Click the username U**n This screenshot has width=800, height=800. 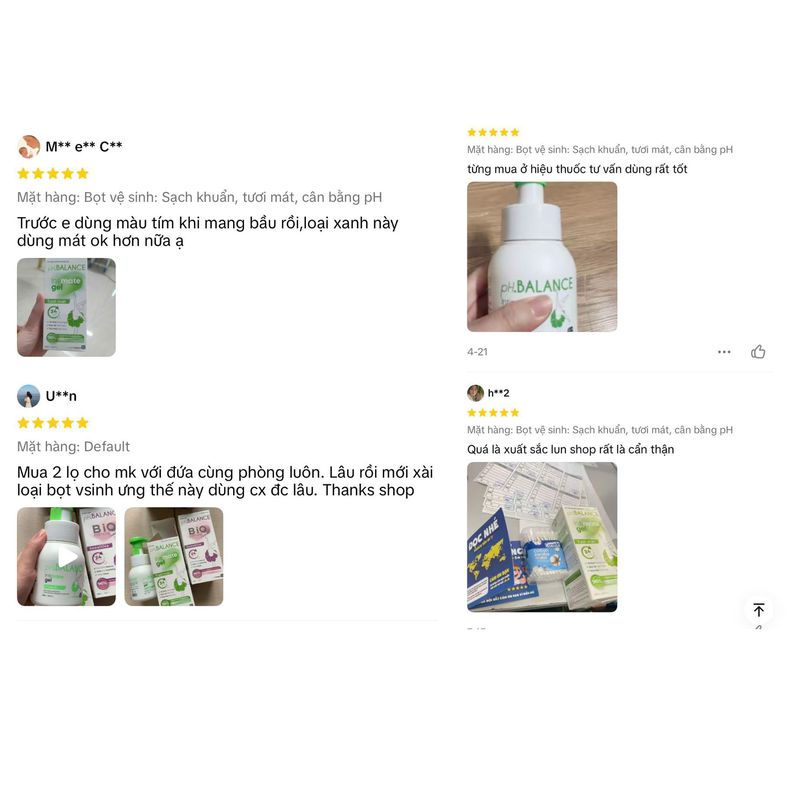(x=61, y=396)
